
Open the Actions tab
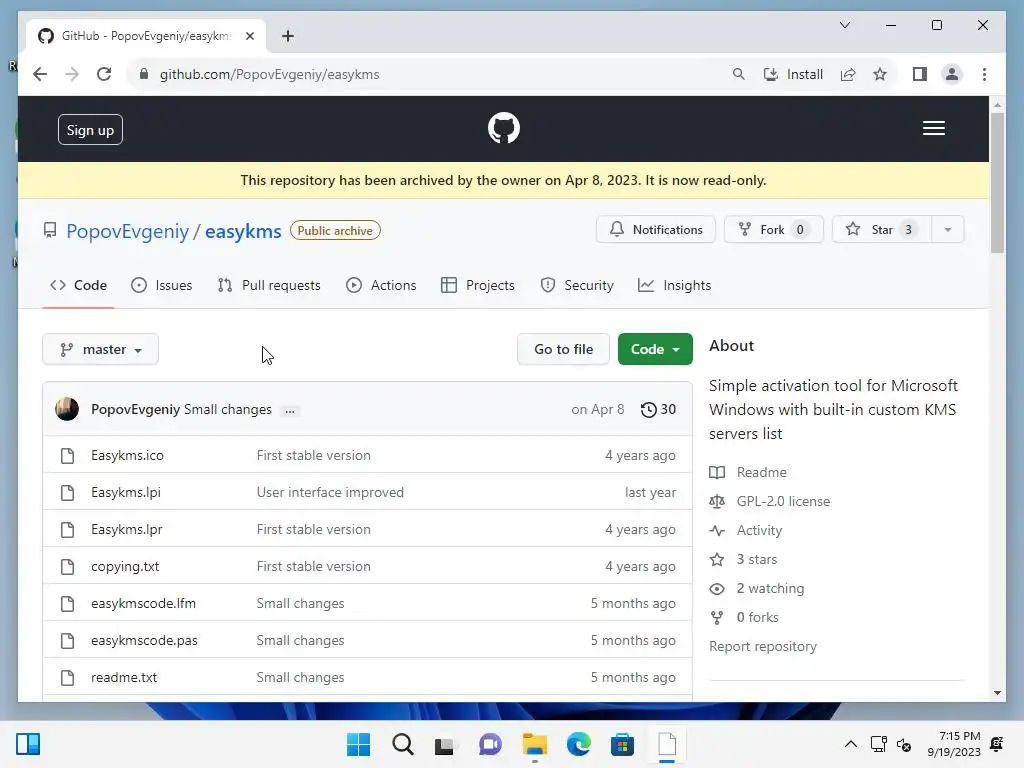click(x=381, y=285)
